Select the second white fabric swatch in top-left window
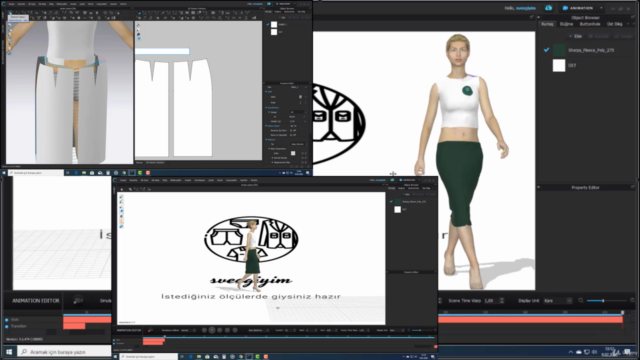This screenshot has height=360, width=640. click(x=274, y=32)
